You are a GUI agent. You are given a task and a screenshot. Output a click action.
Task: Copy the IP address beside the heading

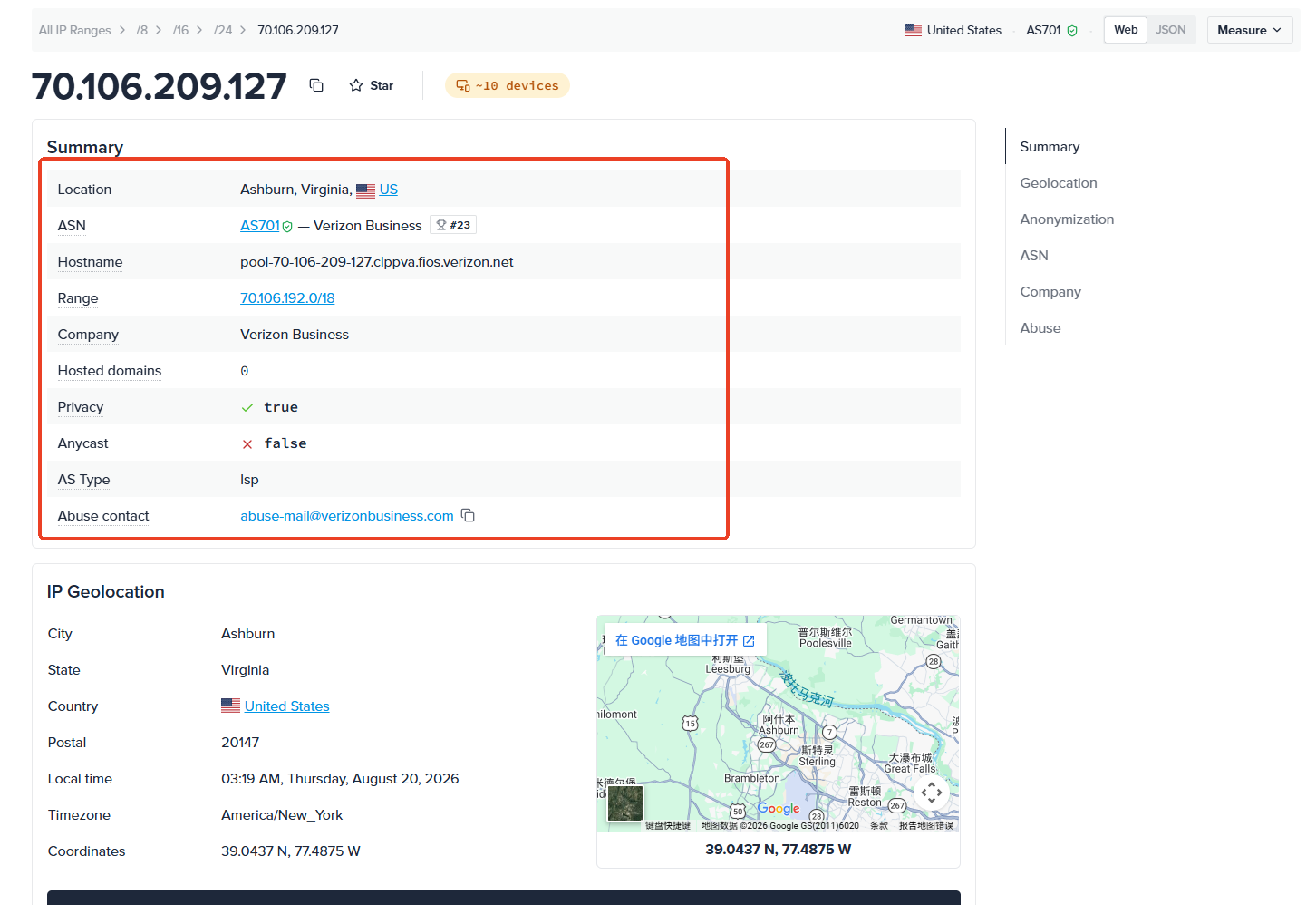316,85
